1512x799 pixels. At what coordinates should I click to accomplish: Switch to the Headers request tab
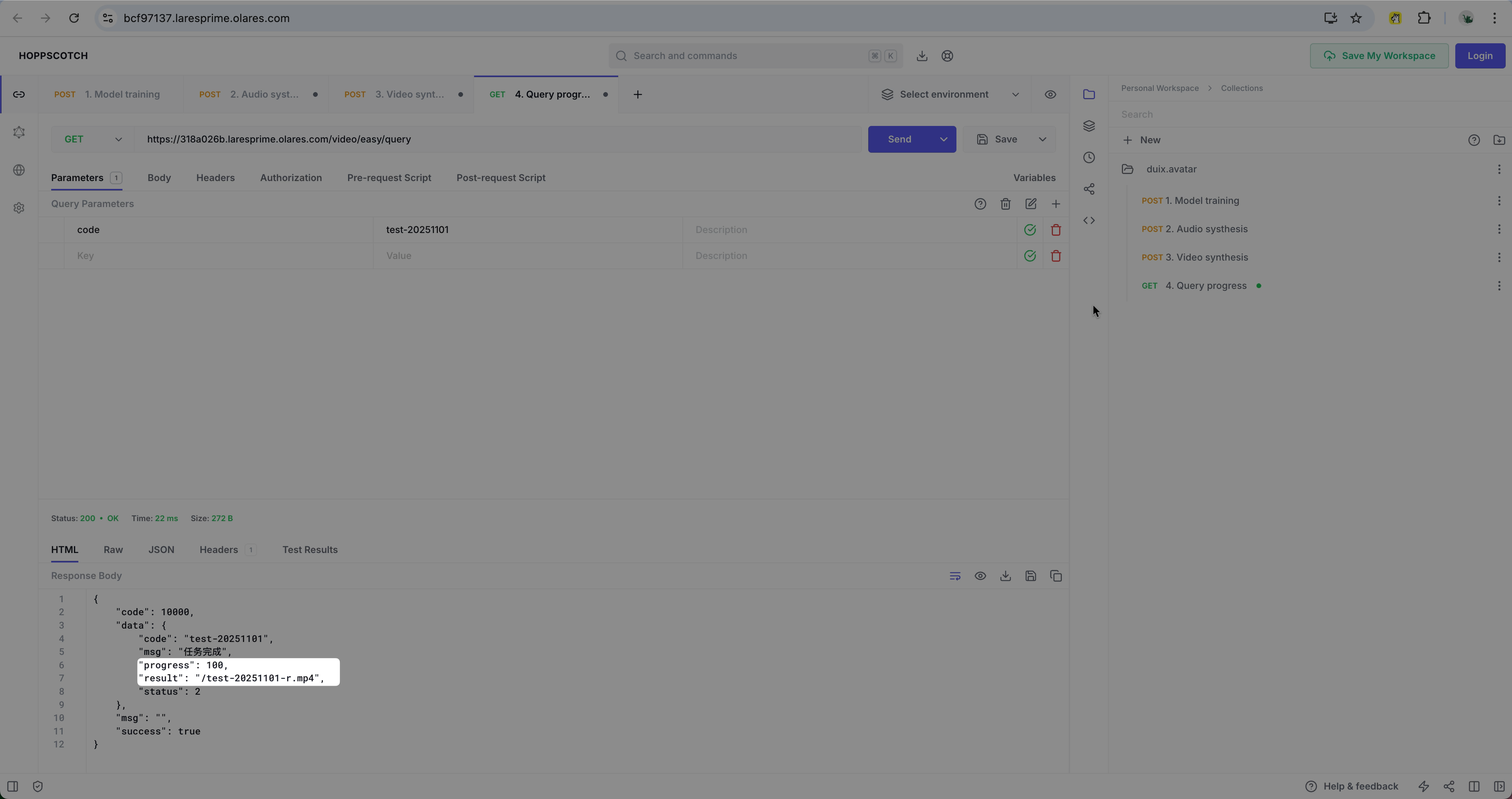(x=215, y=178)
